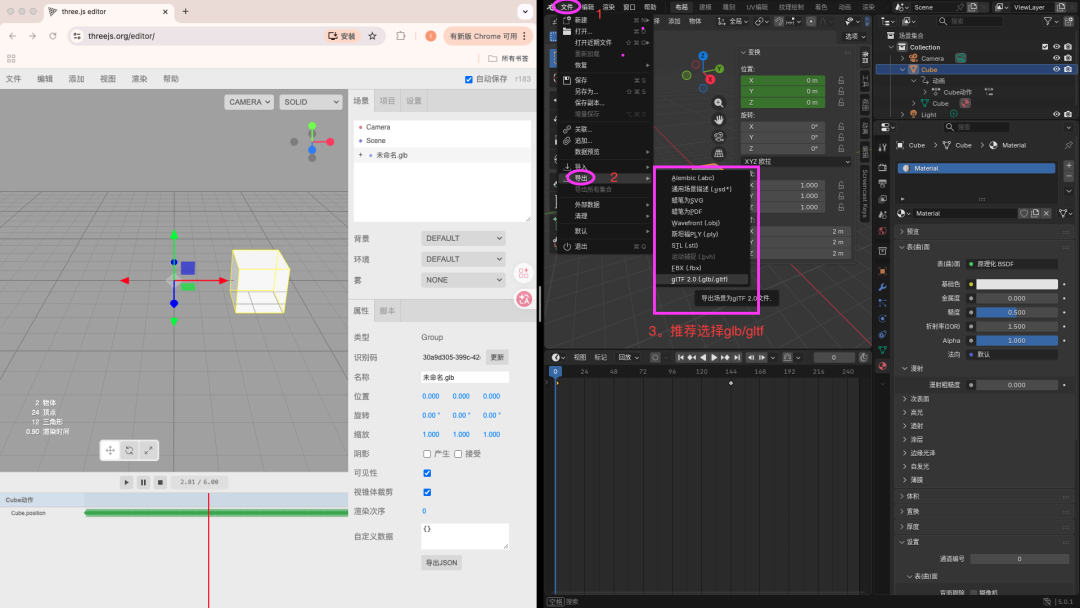Open three.js 添加 add menu
This screenshot has width=1080, height=608.
click(x=76, y=79)
